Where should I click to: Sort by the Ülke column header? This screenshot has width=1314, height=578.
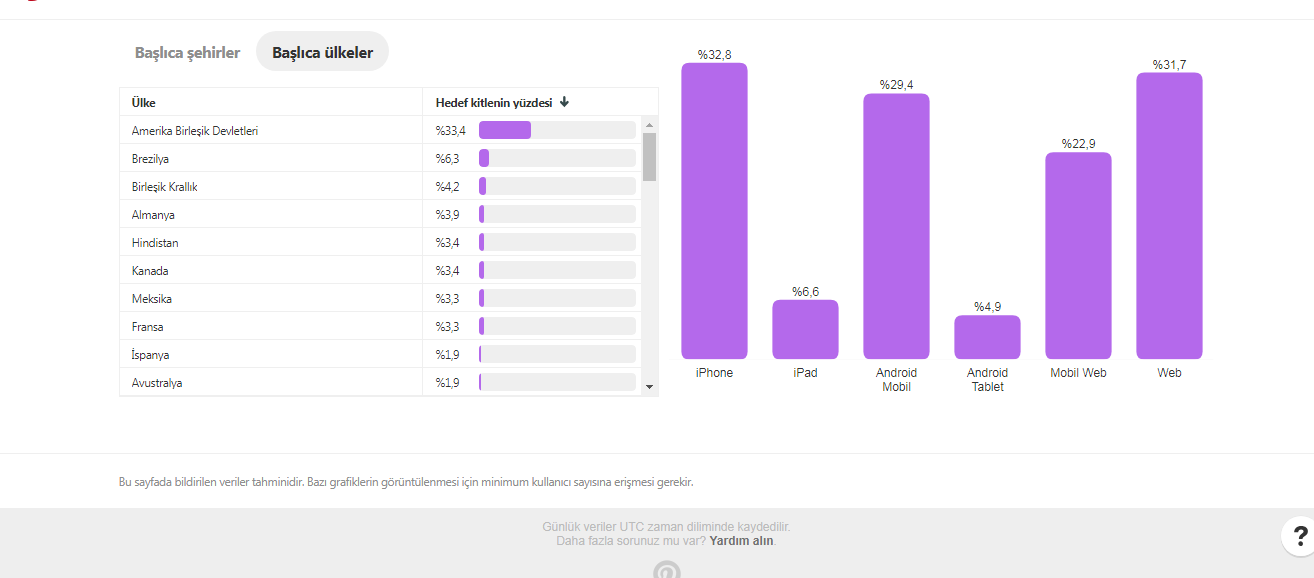coord(144,103)
